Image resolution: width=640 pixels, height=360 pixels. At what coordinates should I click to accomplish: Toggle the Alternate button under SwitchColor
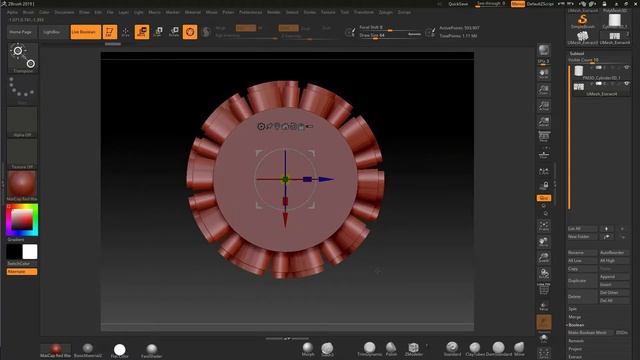click(x=22, y=272)
